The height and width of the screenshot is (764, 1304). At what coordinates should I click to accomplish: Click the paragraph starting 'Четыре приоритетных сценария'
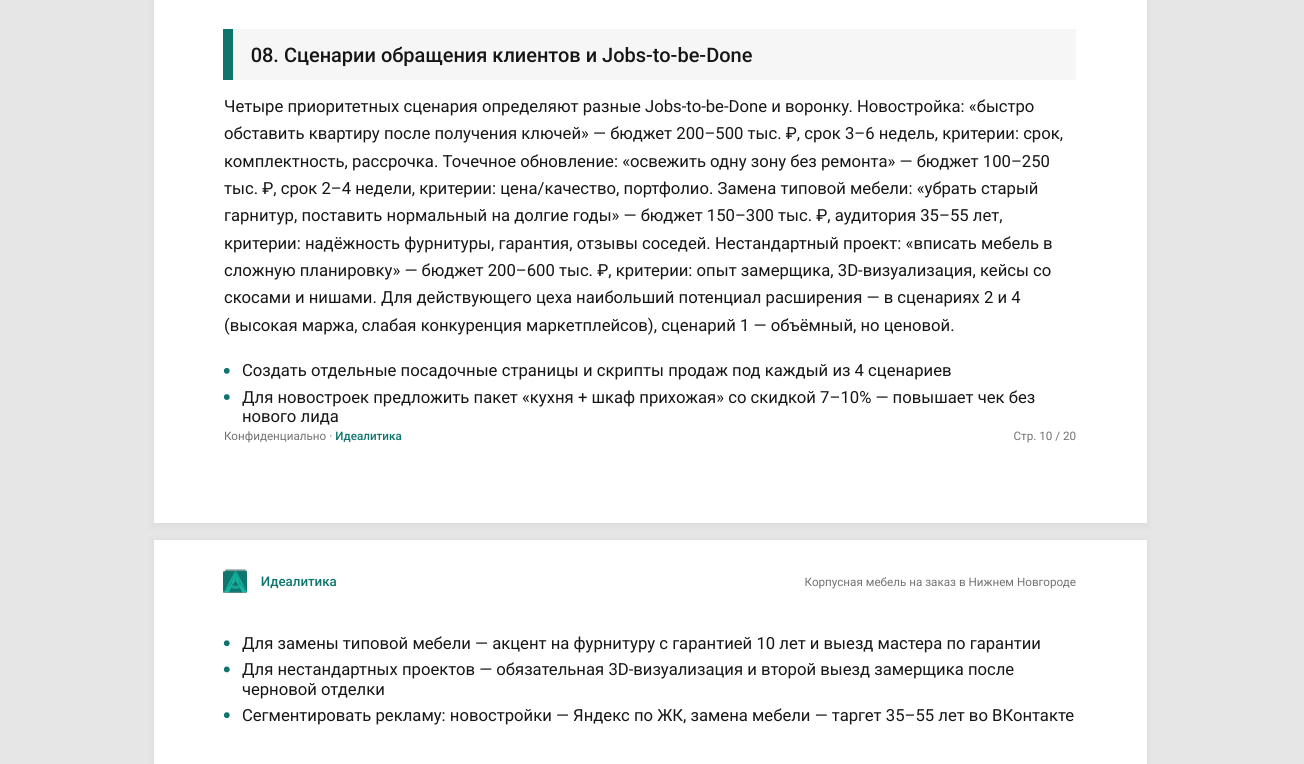649,216
